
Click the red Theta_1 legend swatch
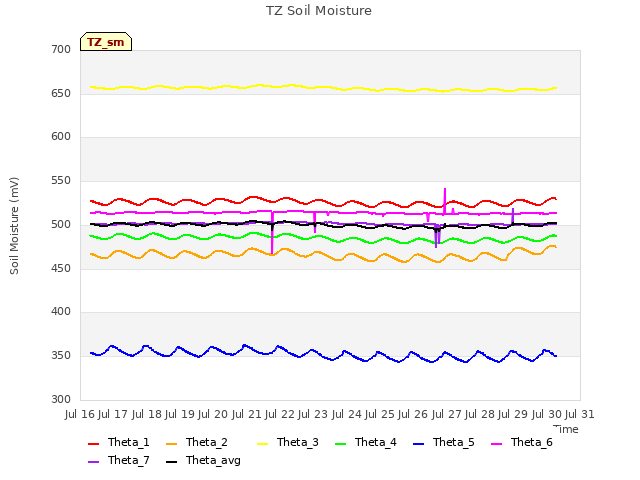93,444
